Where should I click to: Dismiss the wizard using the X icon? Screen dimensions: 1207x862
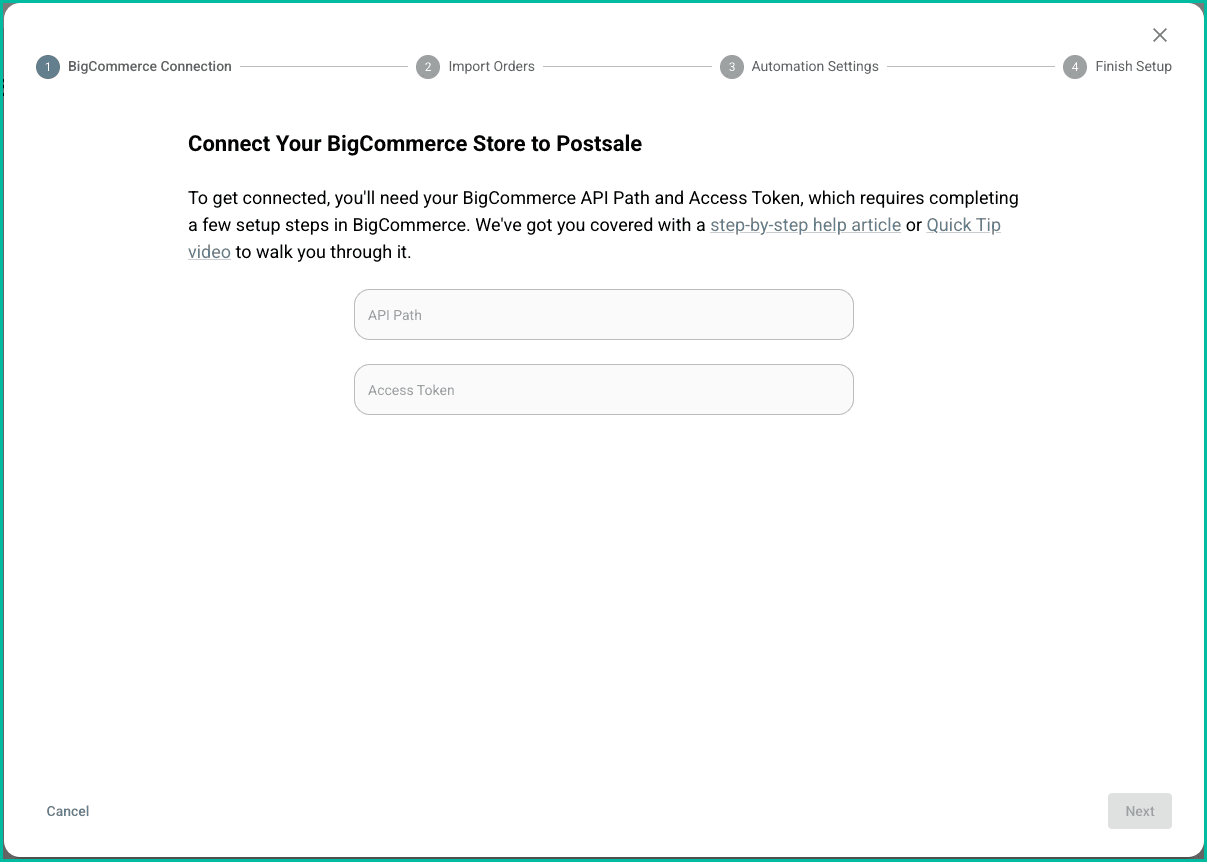click(x=1160, y=35)
